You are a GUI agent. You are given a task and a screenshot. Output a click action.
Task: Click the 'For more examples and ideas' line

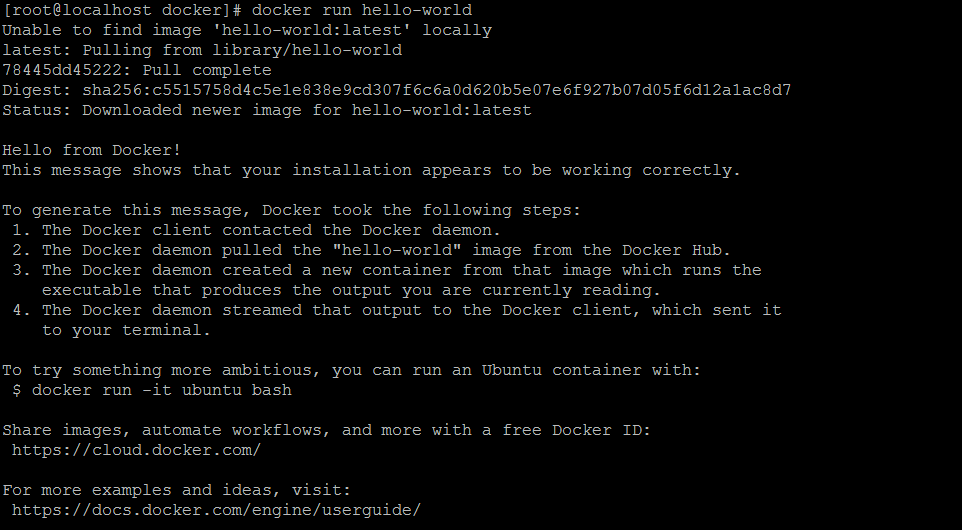tap(176, 490)
